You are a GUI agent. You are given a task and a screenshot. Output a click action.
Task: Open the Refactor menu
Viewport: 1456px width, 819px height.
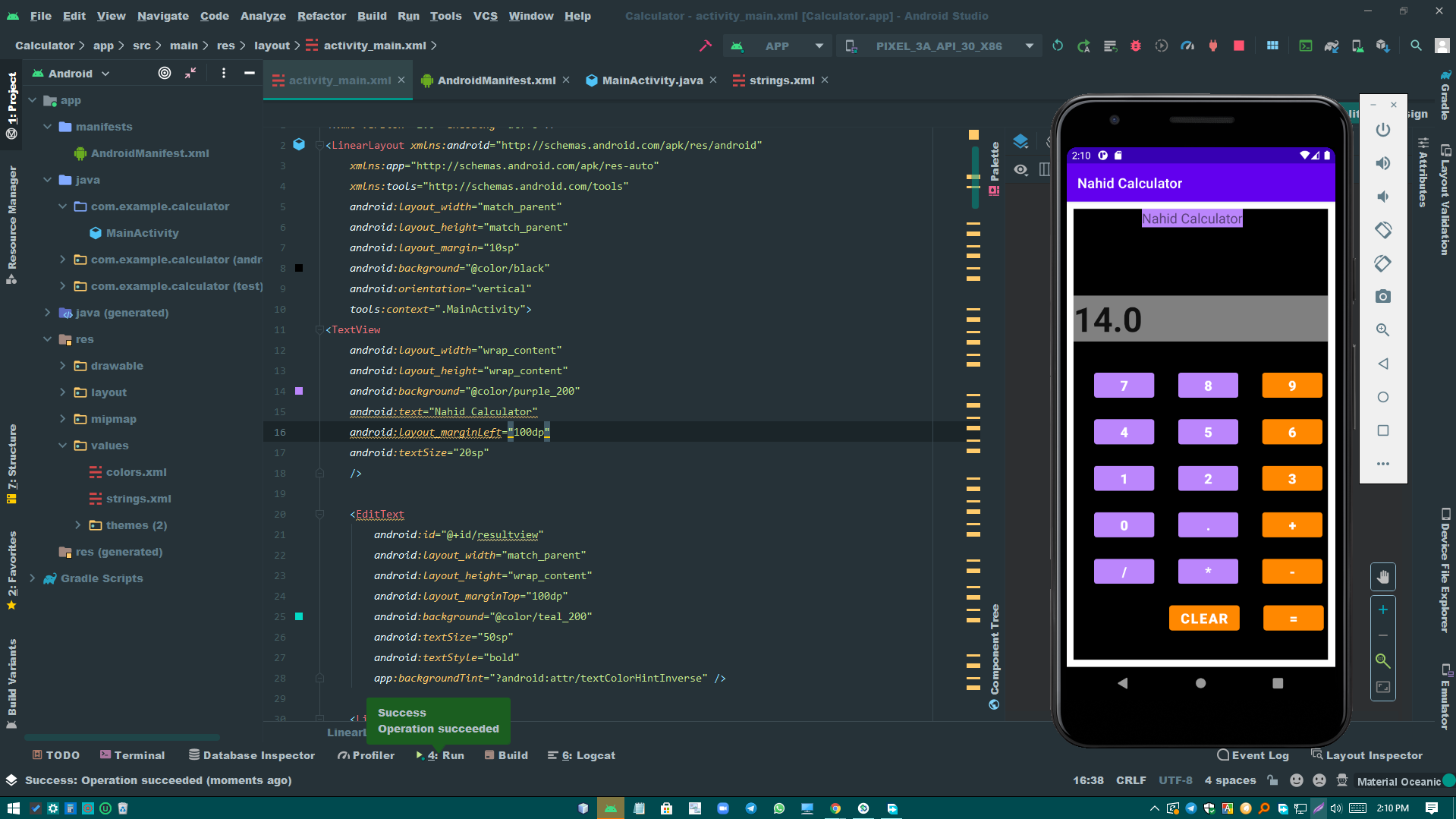(321, 15)
